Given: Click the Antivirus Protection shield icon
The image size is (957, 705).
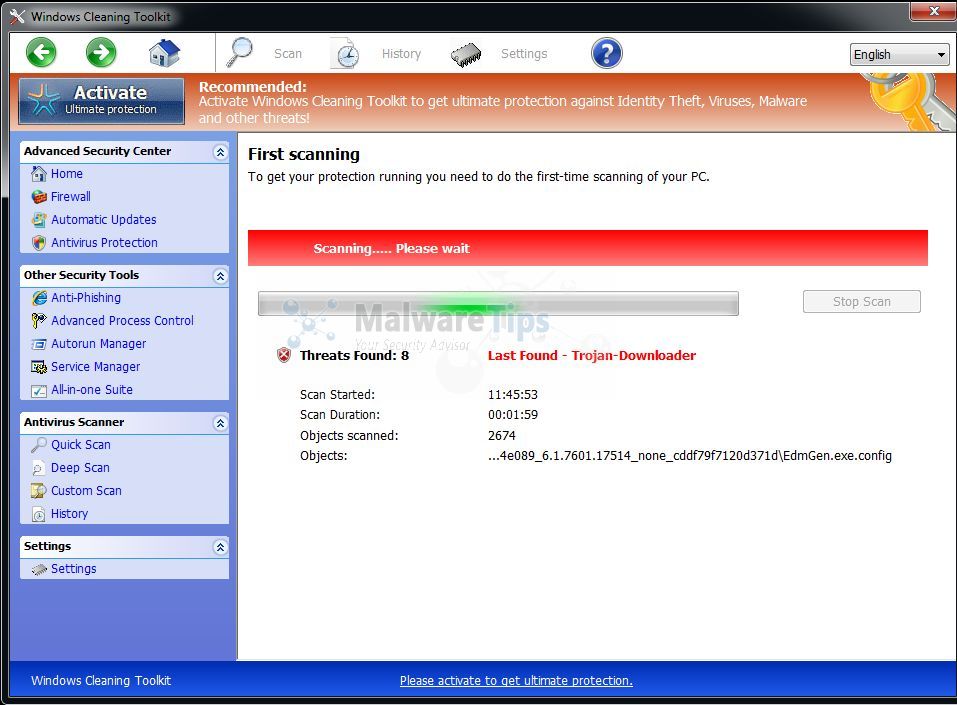Looking at the screenshot, I should pyautogui.click(x=39, y=243).
